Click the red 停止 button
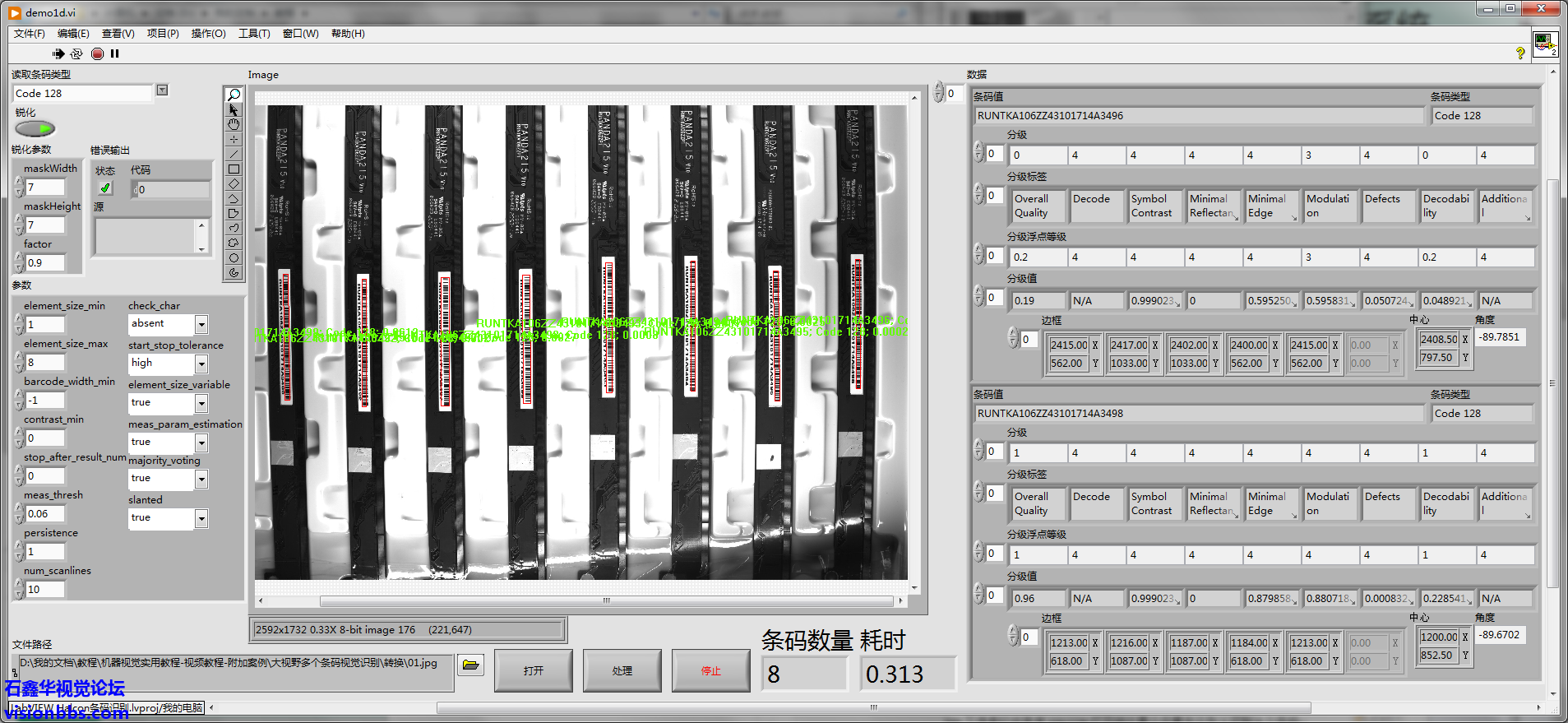The width and height of the screenshot is (1568, 723). [711, 670]
